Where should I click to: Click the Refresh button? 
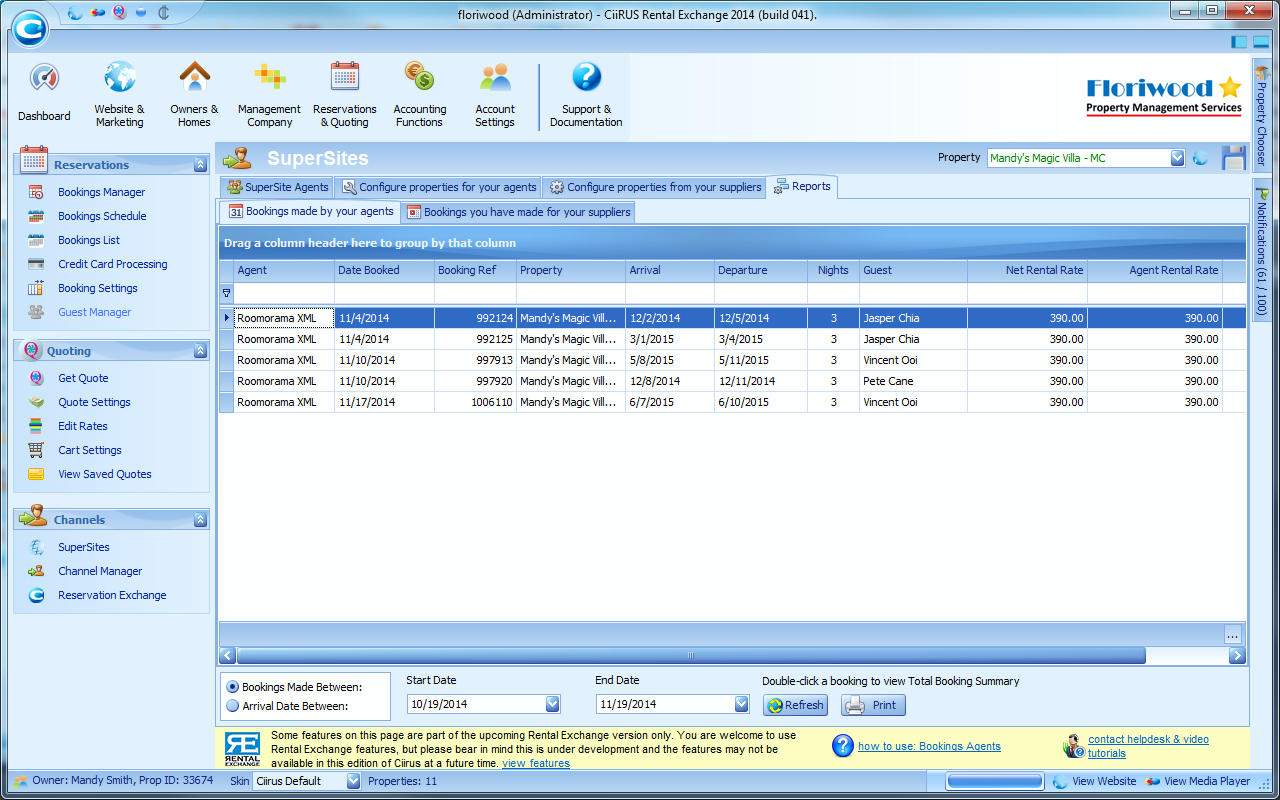pyautogui.click(x=796, y=705)
